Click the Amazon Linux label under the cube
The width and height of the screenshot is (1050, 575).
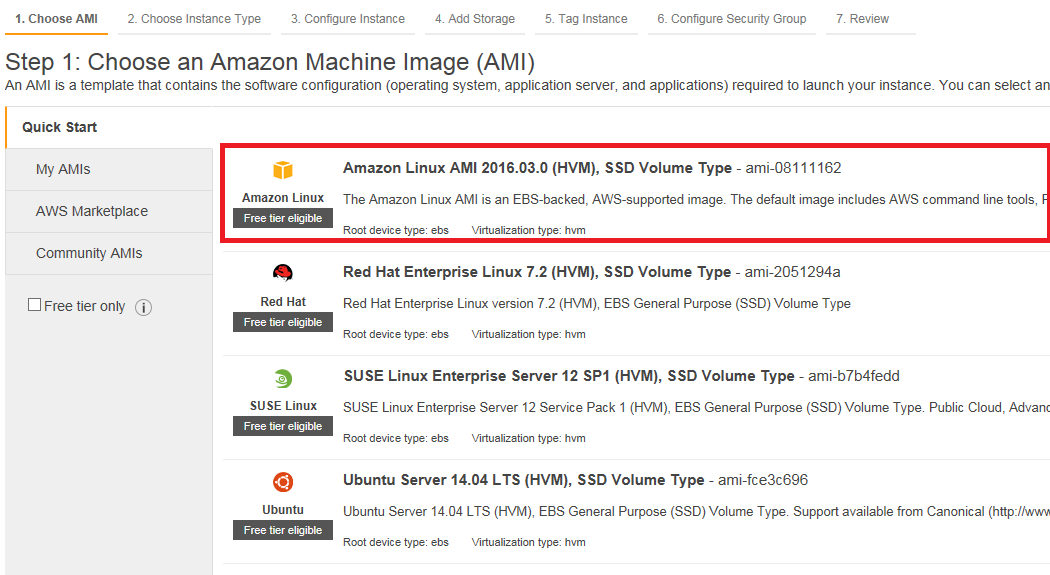[283, 197]
